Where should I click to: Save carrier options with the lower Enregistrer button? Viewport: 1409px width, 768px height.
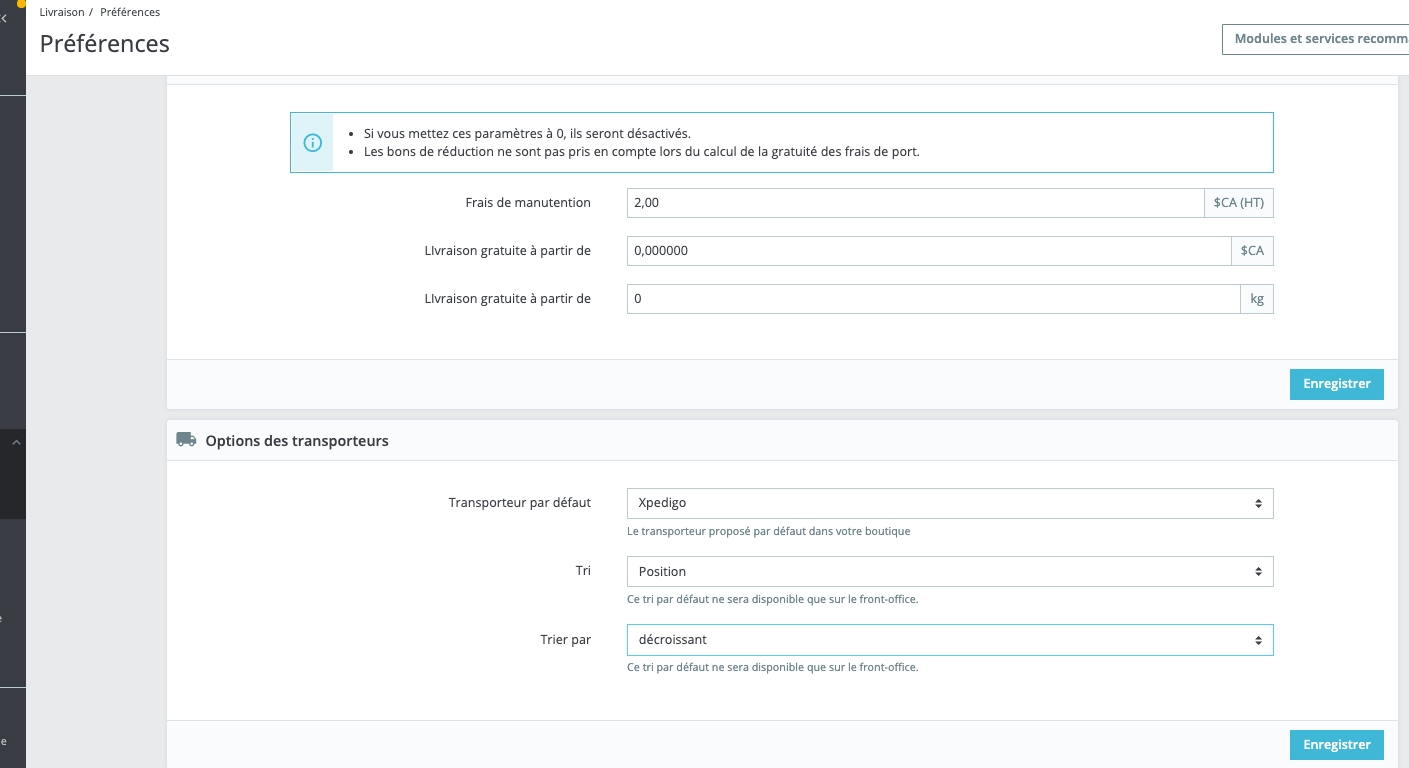coord(1336,745)
